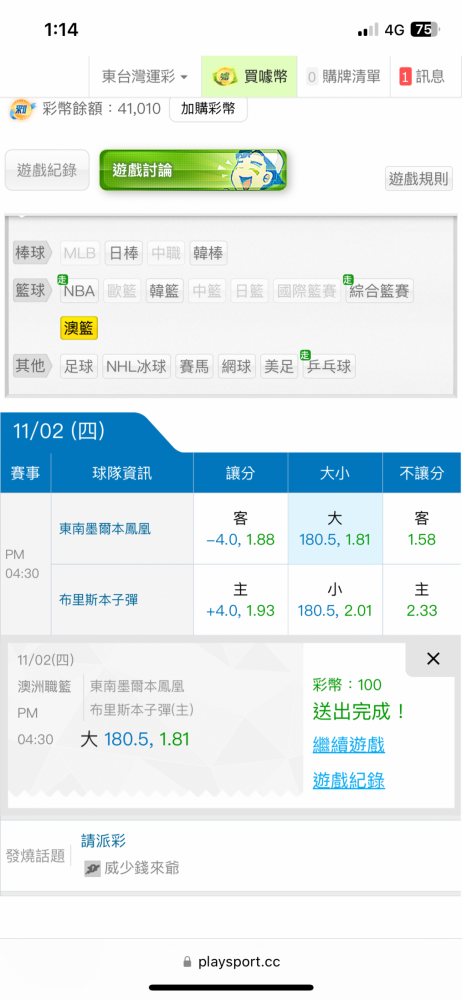This screenshot has height=1000, width=462.
Task: Tap the coin icon beside 彩幣餘額
Action: coord(21,110)
